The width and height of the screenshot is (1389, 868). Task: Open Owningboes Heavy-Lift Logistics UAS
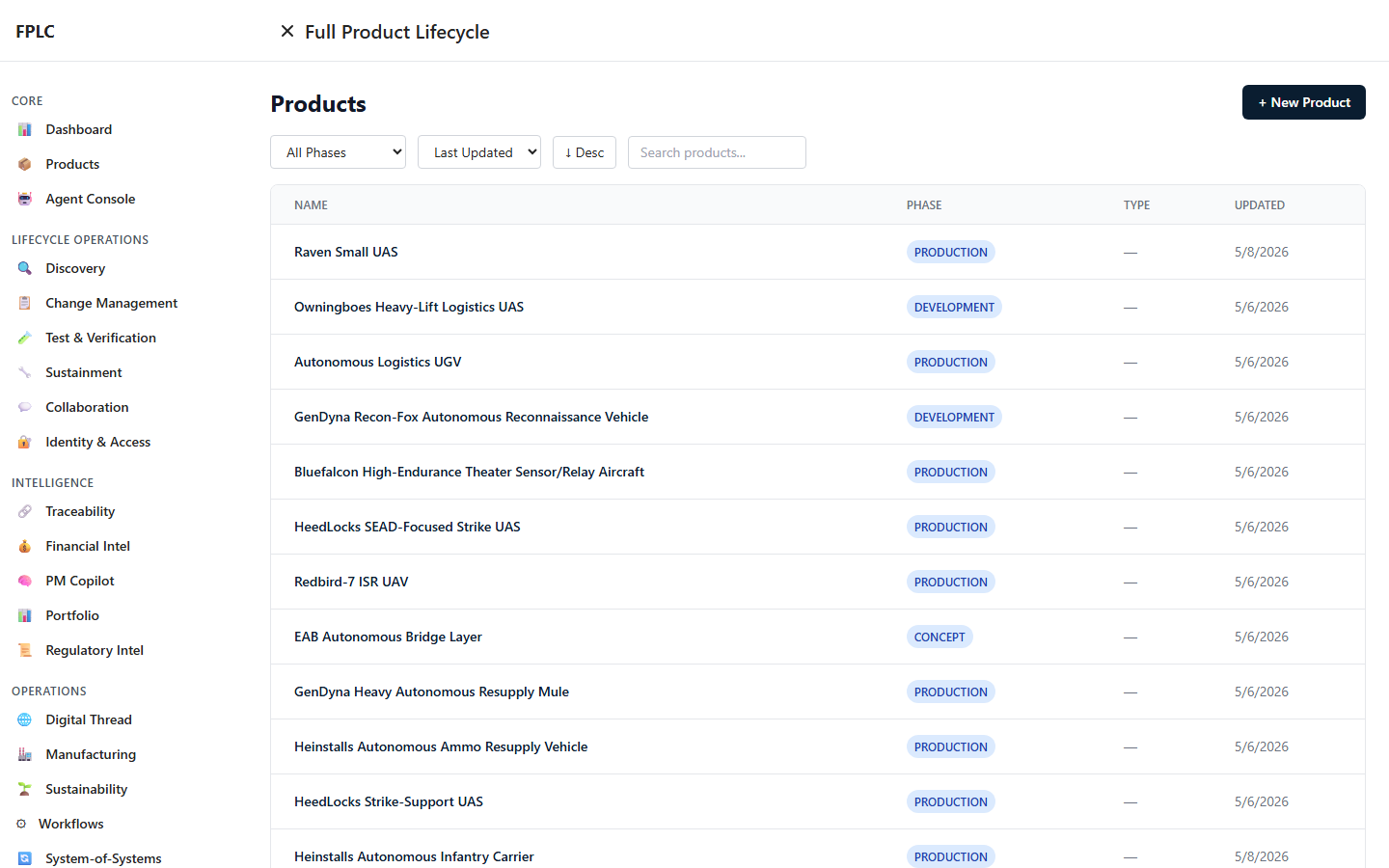coord(409,307)
